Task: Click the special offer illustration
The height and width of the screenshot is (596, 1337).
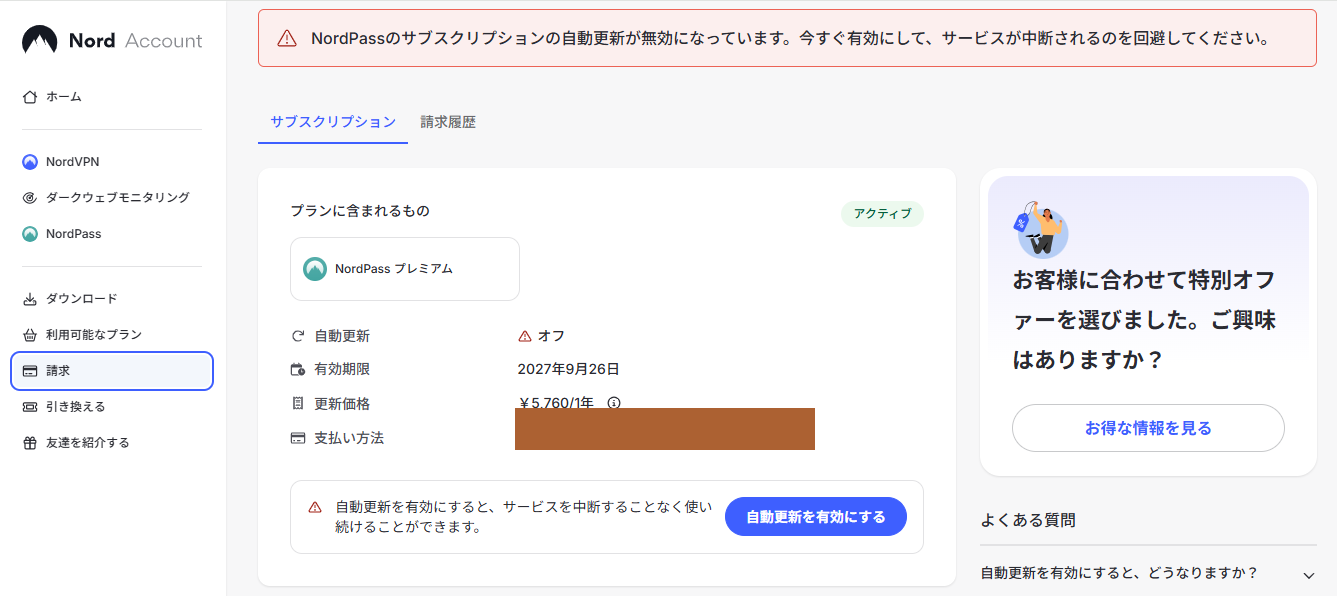Action: (x=1041, y=229)
